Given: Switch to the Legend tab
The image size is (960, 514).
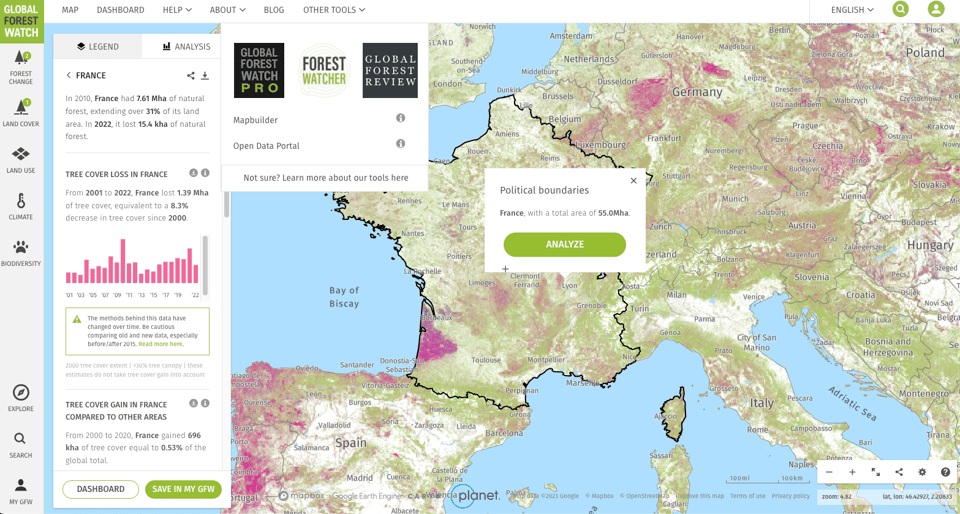Looking at the screenshot, I should (x=98, y=46).
